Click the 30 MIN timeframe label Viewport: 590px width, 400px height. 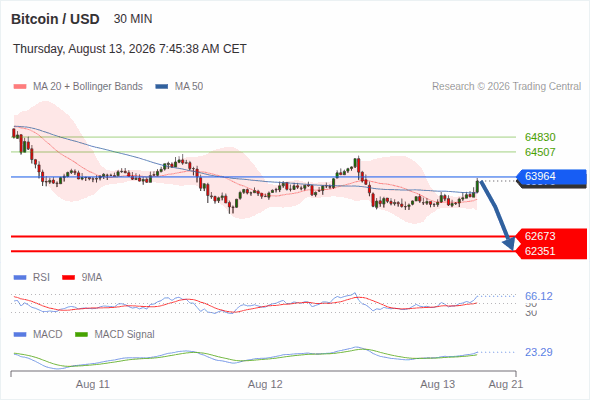click(x=133, y=19)
